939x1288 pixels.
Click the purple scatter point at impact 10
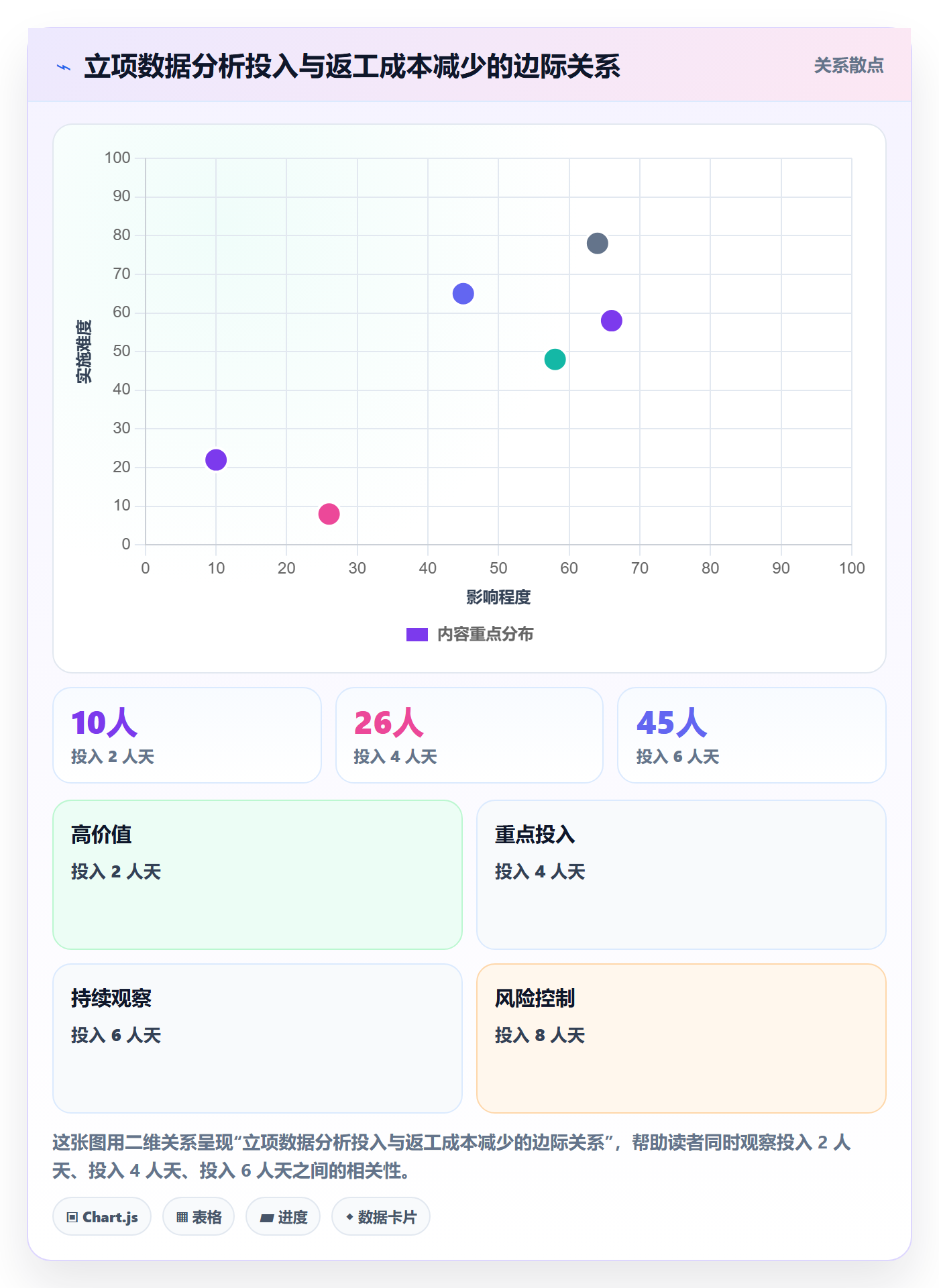tap(216, 460)
